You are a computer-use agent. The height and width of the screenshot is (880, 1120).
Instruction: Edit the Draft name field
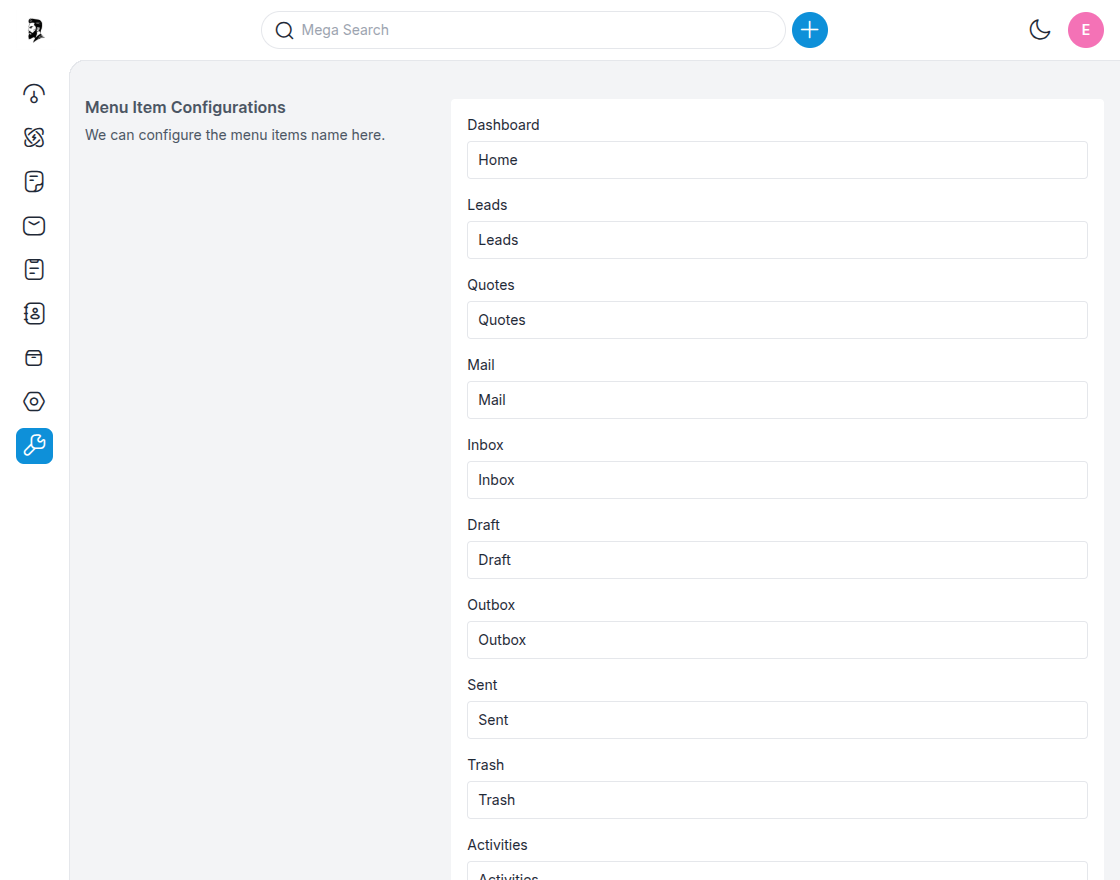click(776, 560)
